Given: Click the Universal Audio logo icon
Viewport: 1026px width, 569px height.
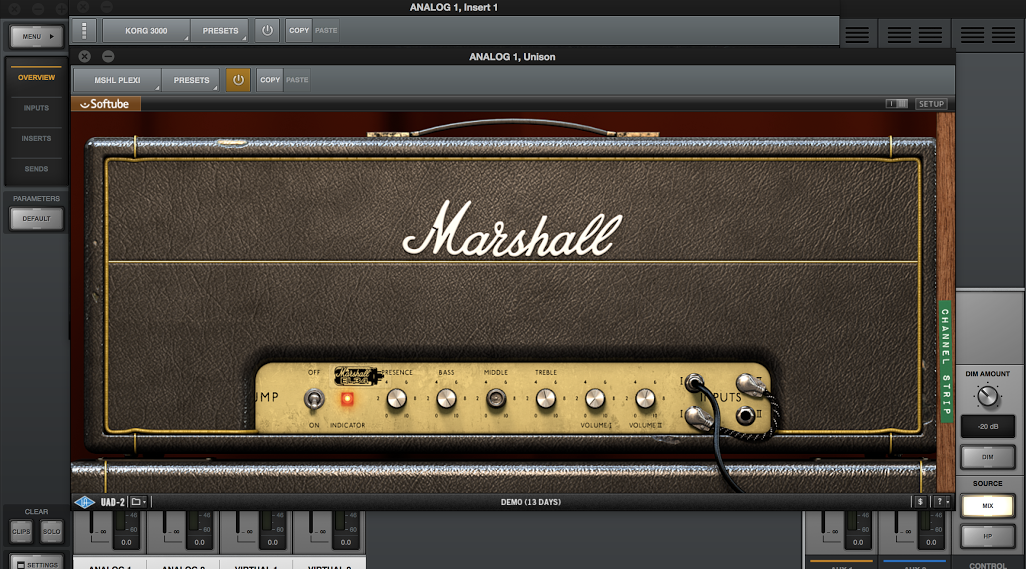Looking at the screenshot, I should coord(84,502).
